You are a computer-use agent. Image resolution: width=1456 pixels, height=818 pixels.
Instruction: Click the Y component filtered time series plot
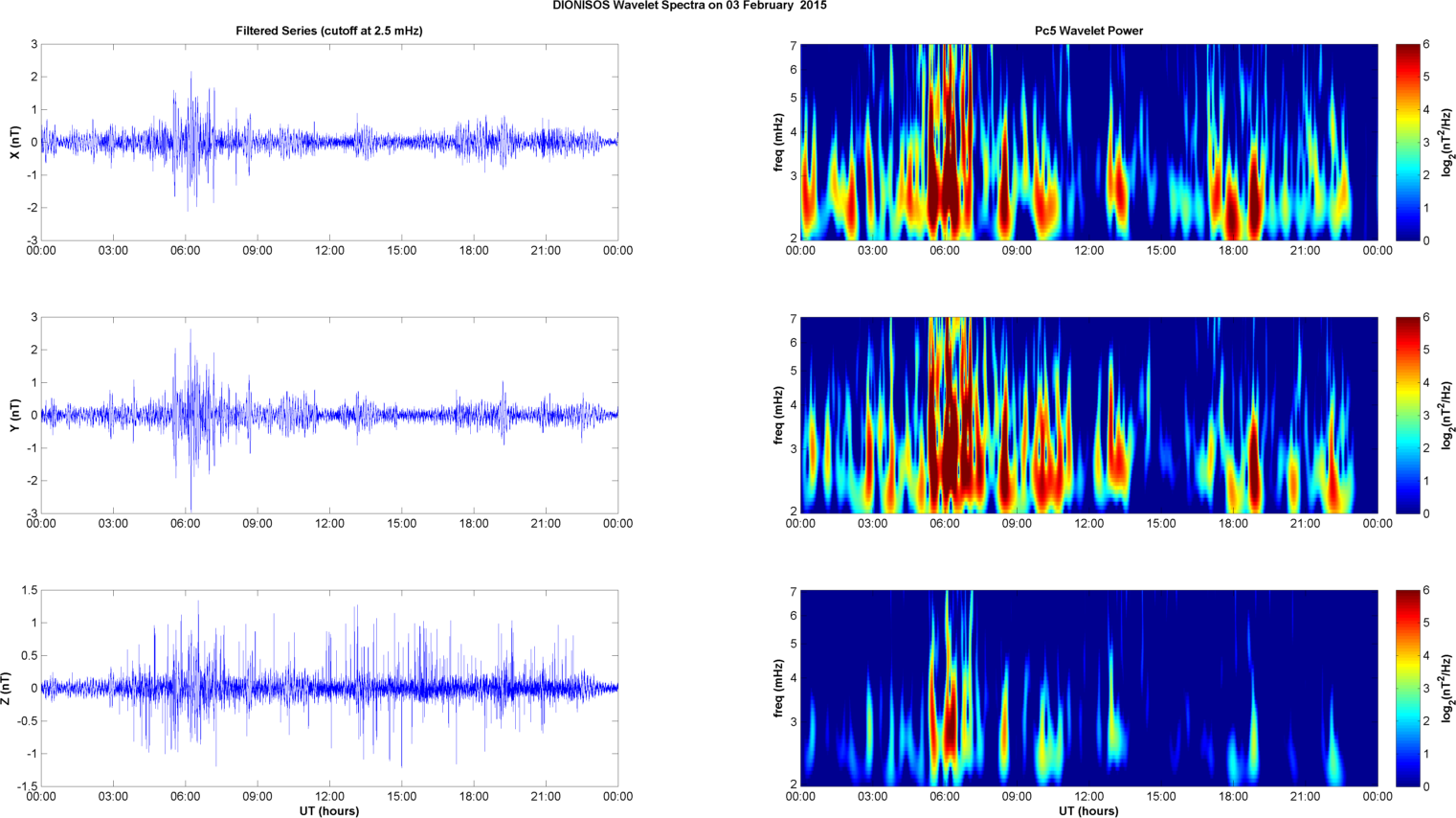329,415
